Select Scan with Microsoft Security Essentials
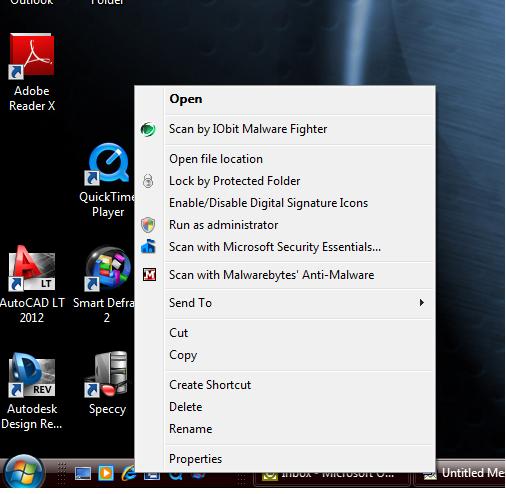 (x=300, y=247)
